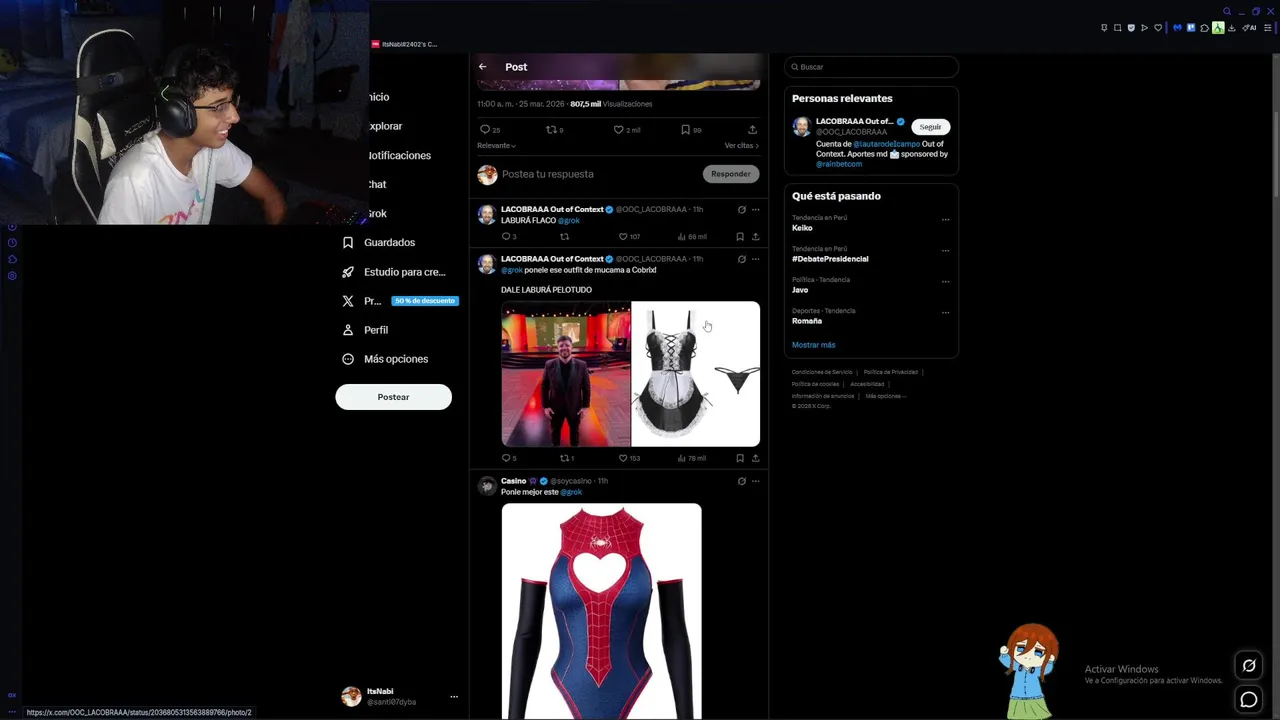
Task: Click the Postear button
Action: pyautogui.click(x=393, y=397)
